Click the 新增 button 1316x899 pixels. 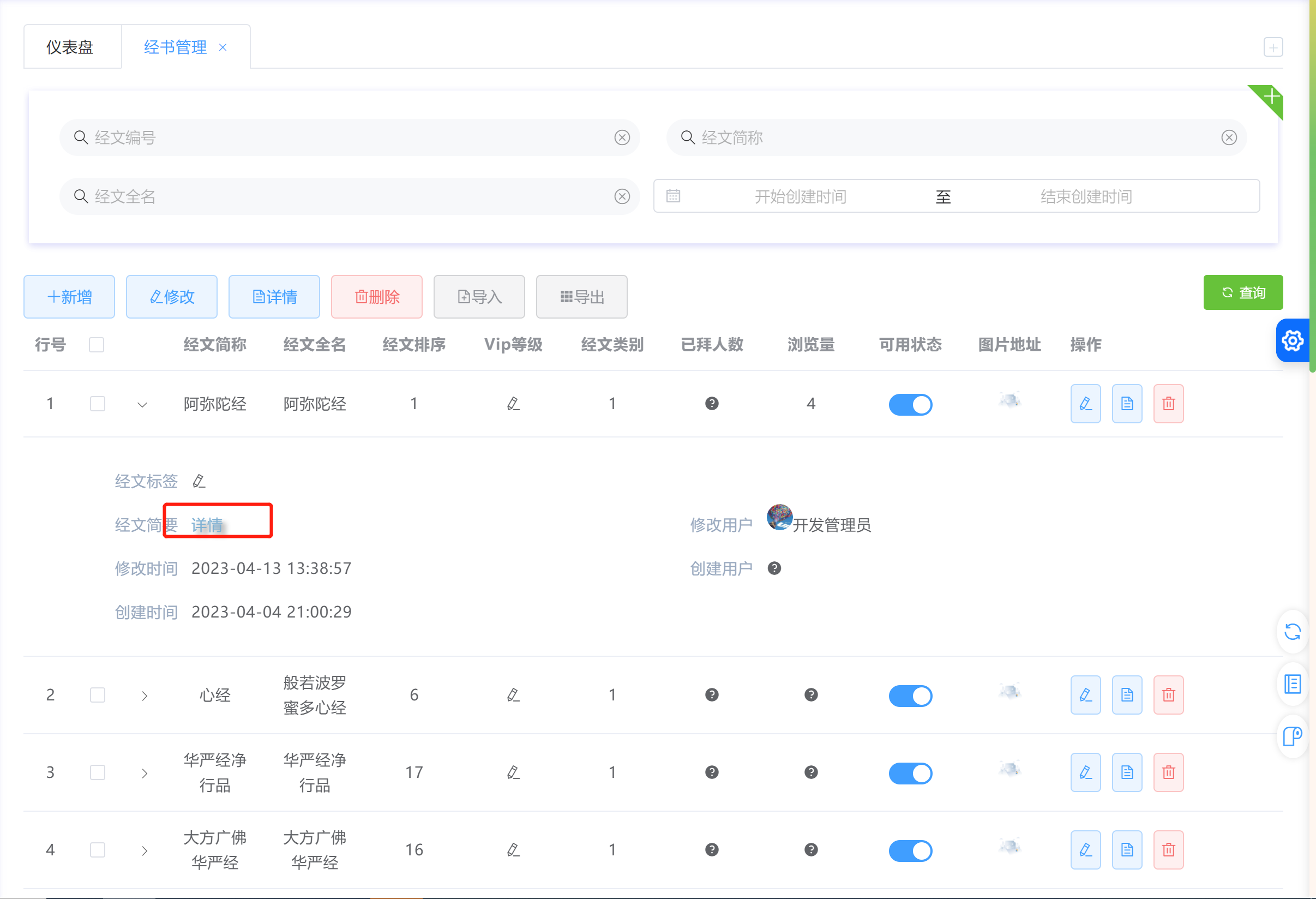pyautogui.click(x=69, y=297)
